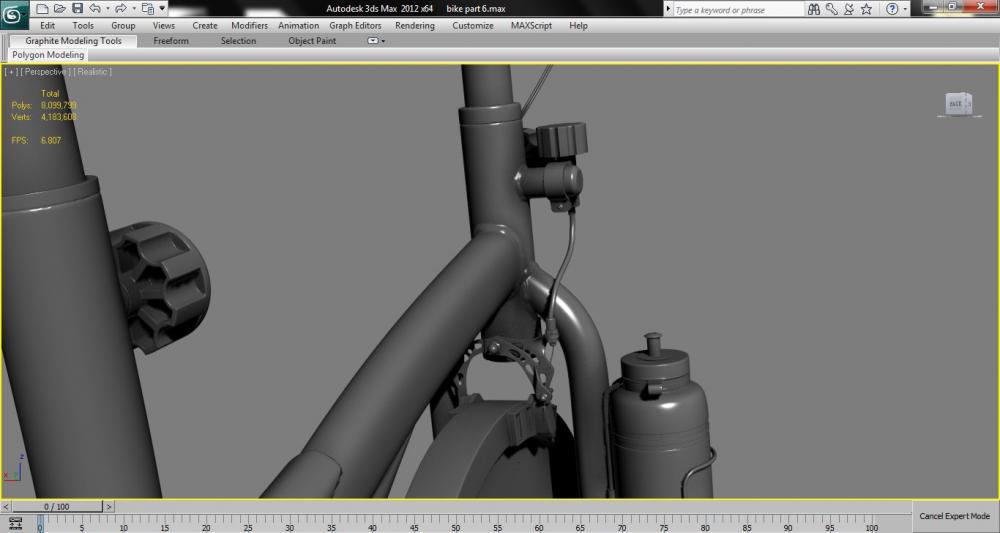Click Cancel Expert Mode button
Screen dimensions: 1000x533
pos(954,516)
